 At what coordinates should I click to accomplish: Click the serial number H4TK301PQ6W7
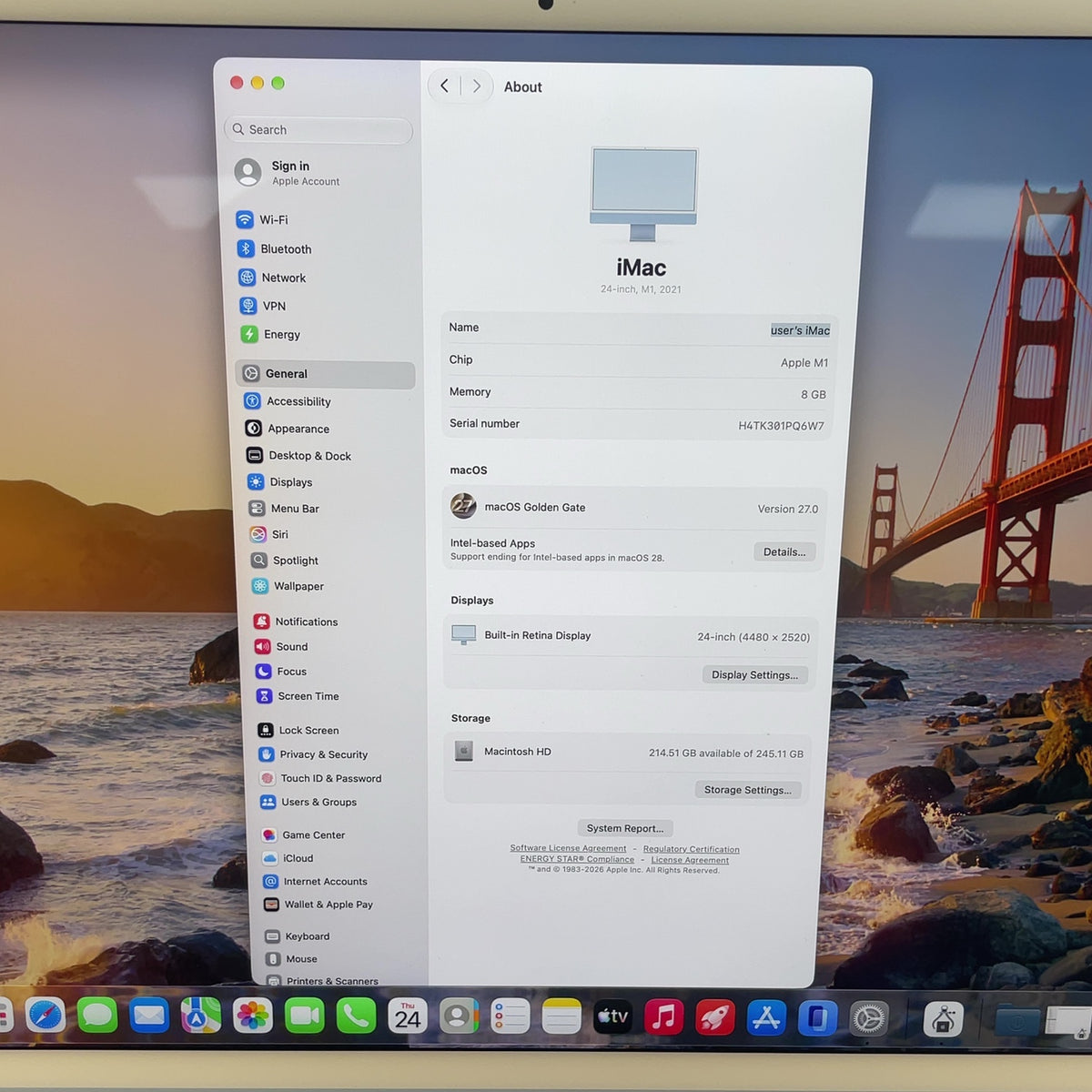[781, 426]
